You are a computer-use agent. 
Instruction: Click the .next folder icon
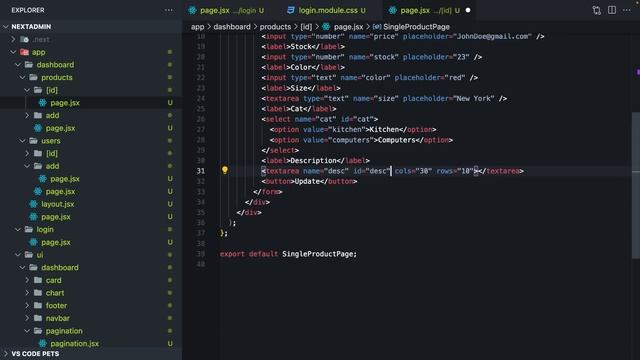(x=24, y=40)
